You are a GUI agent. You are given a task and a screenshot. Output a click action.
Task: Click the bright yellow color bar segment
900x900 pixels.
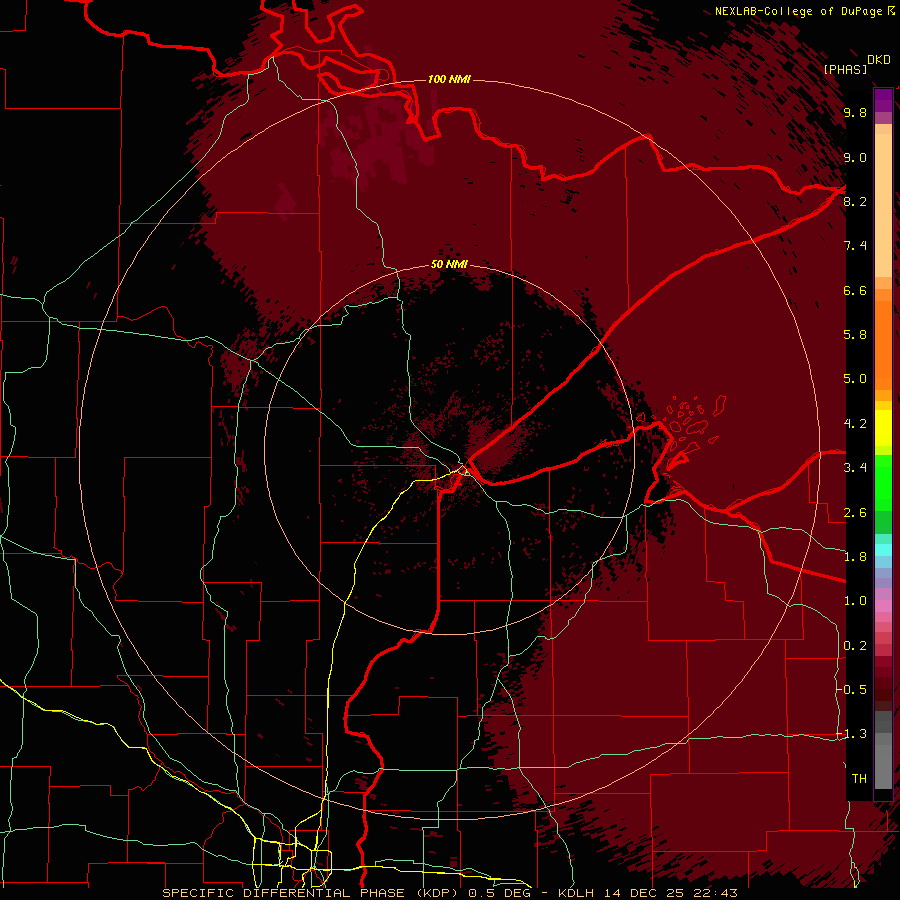[883, 428]
